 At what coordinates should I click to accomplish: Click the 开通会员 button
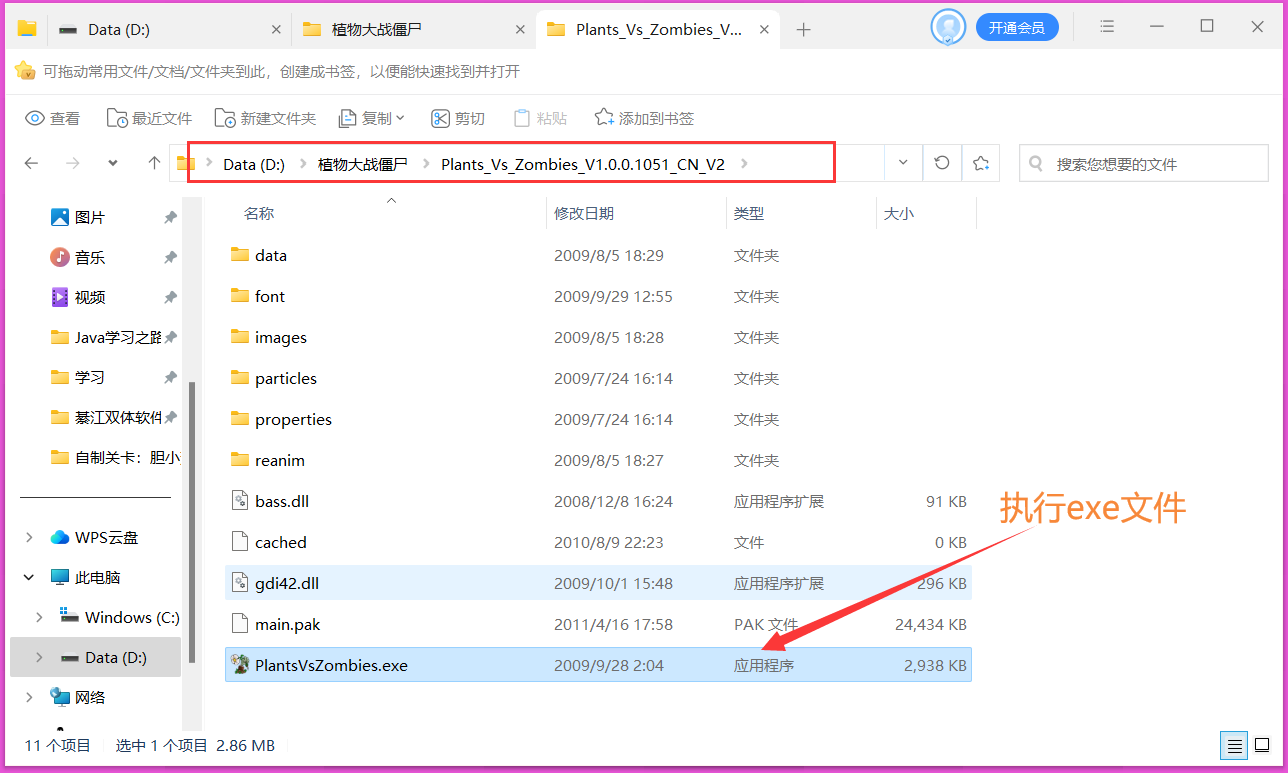click(x=1017, y=28)
